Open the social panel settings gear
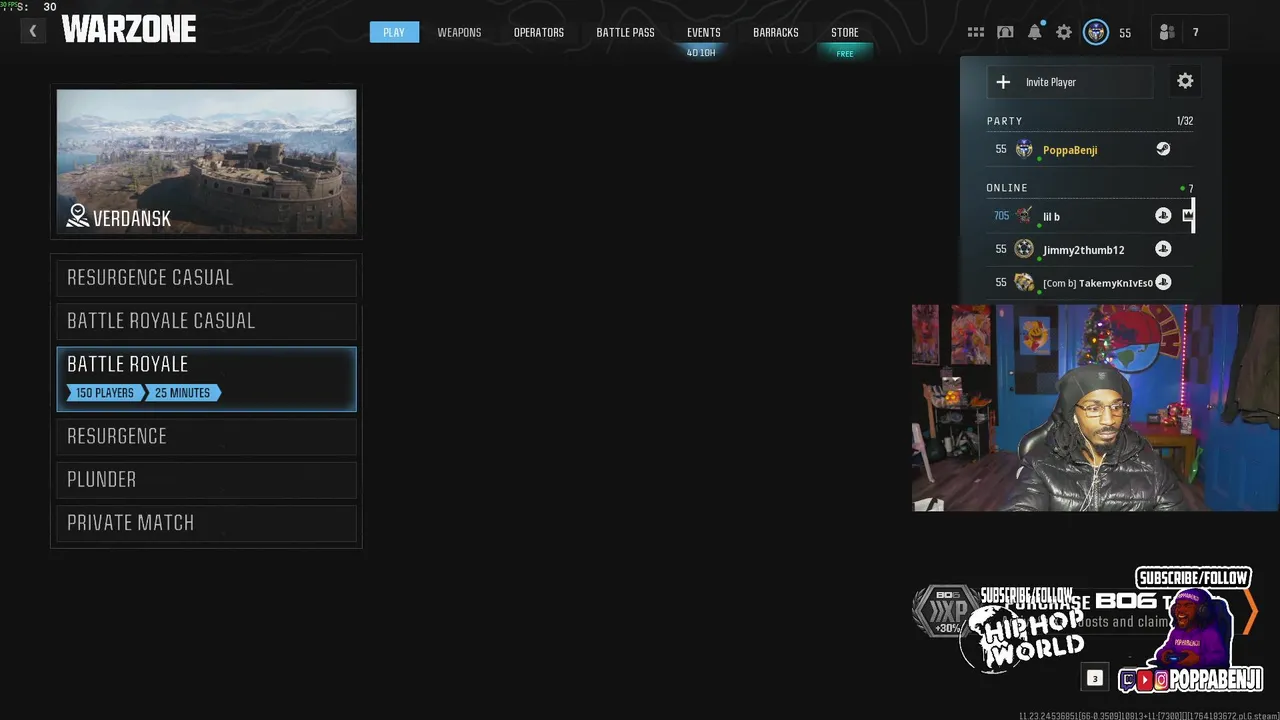Screen dimensions: 1280x720 coord(1185,81)
